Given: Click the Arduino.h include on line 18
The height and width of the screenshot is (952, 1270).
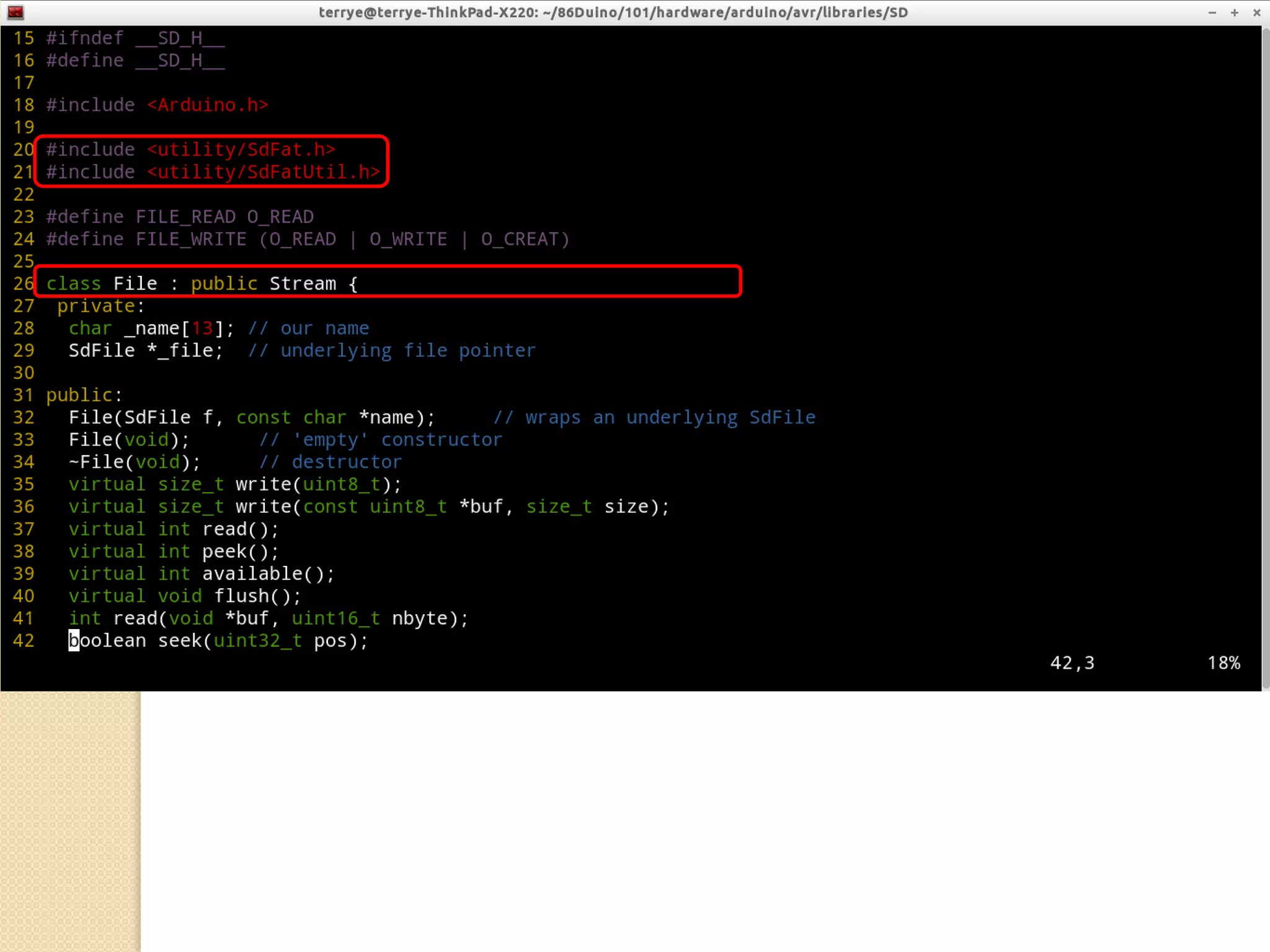Looking at the screenshot, I should [207, 105].
